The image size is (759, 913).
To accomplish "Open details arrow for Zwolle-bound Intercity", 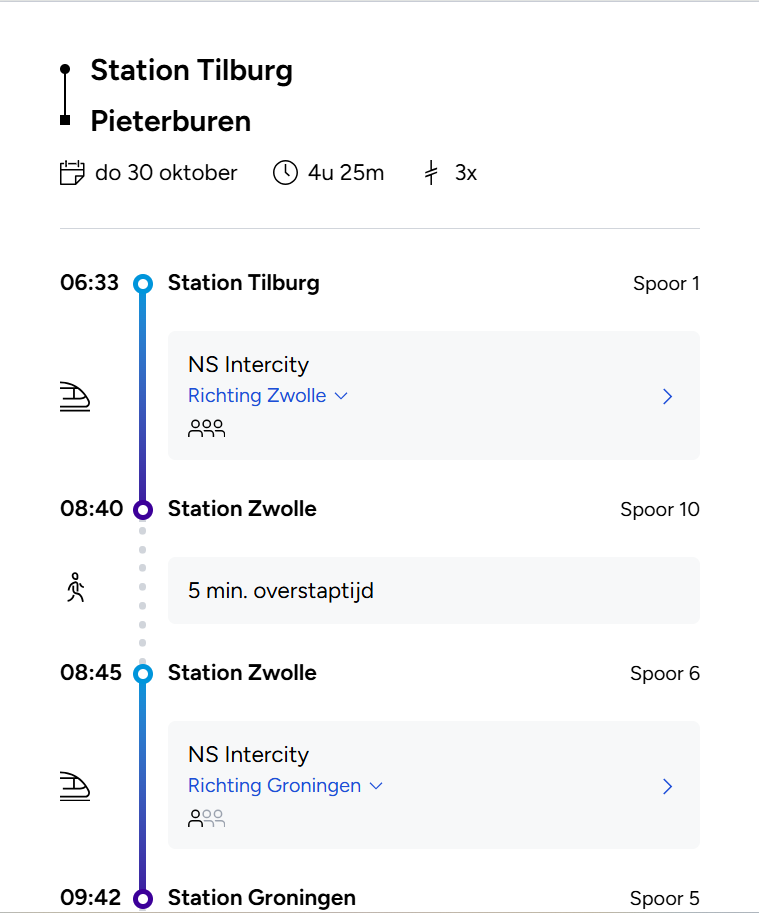I will click(x=668, y=397).
